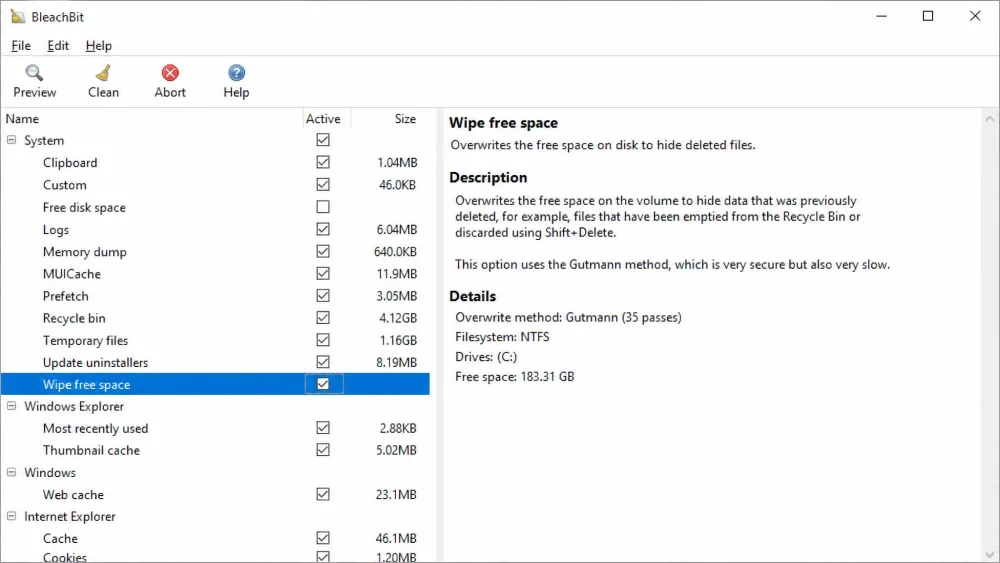
Task: Enable the Free disk space checkbox
Action: click(323, 207)
